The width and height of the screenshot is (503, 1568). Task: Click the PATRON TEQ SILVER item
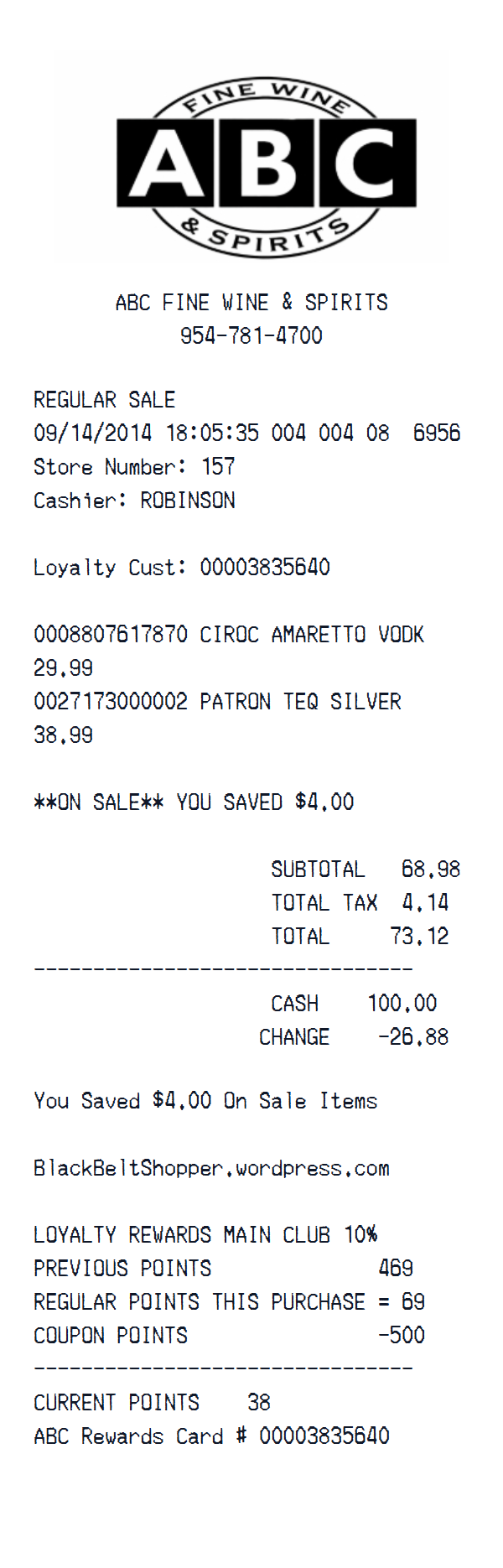tap(300, 702)
